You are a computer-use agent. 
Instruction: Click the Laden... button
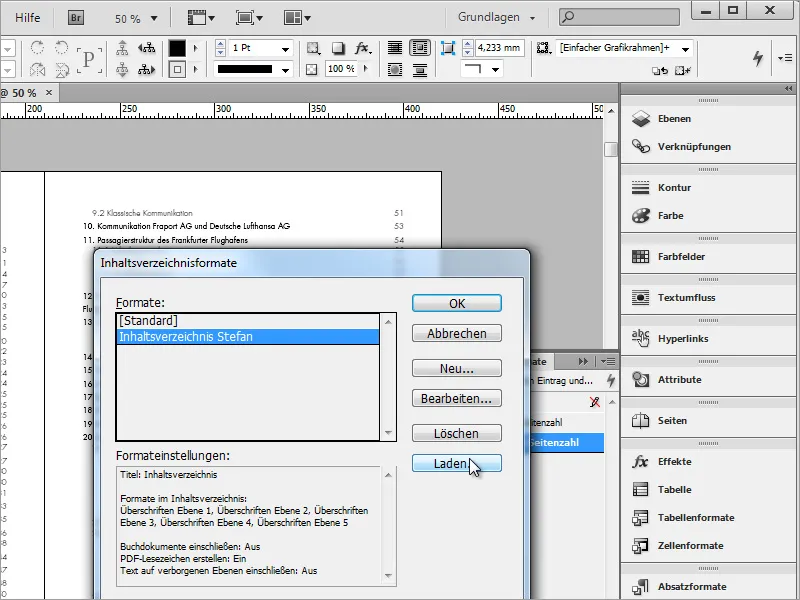click(457, 463)
